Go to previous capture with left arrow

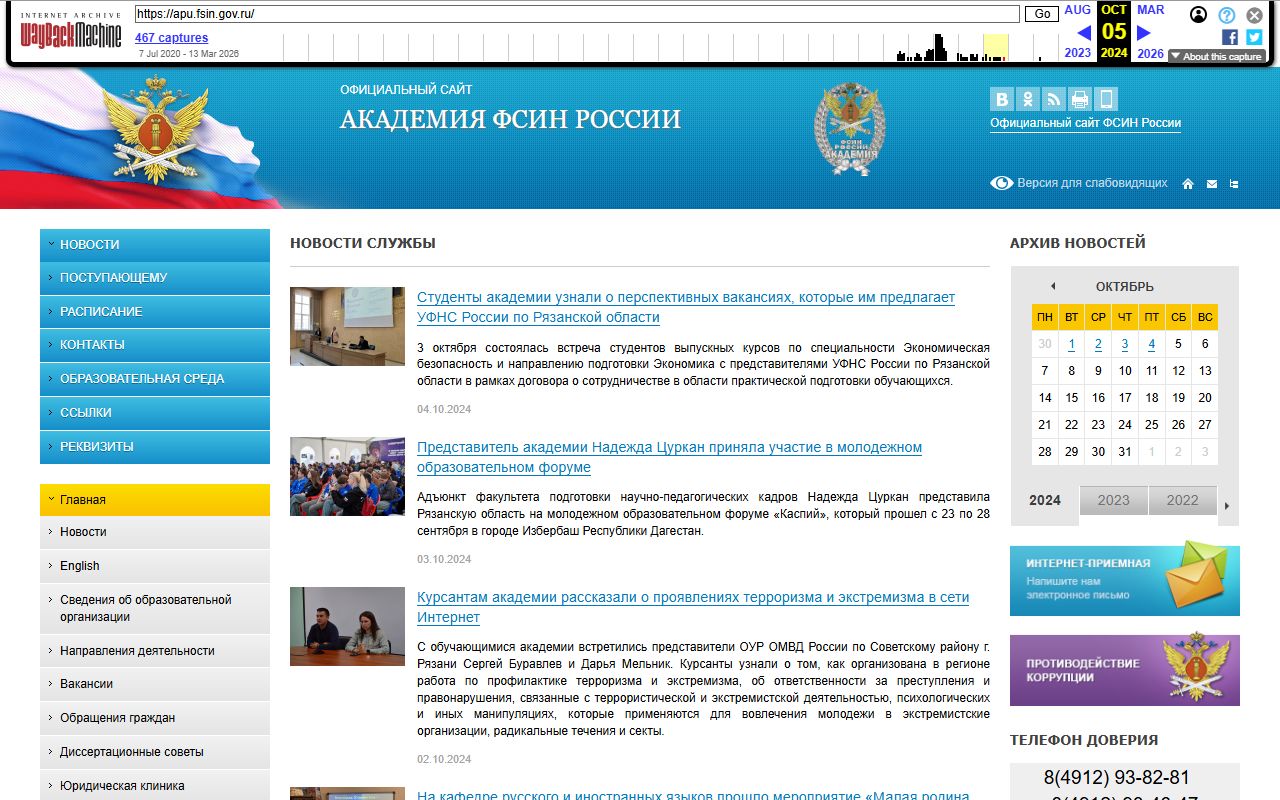click(x=1084, y=33)
